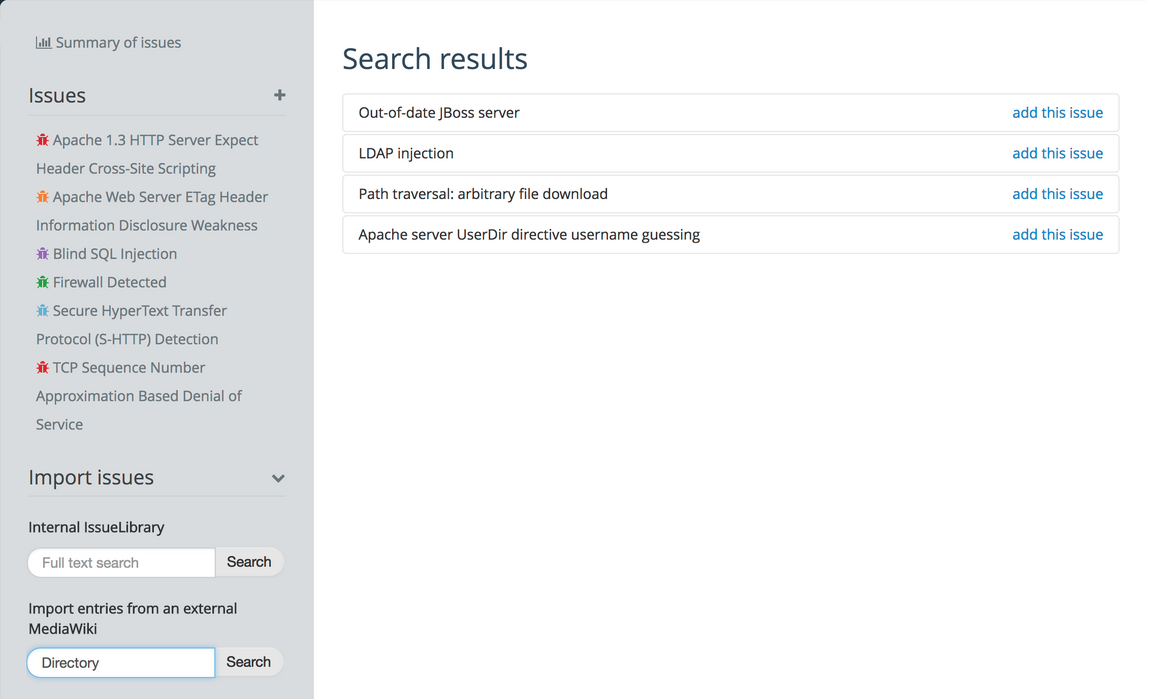This screenshot has width=1152, height=699.
Task: Select the Out-of-date JBoss server result text
Action: pos(439,112)
